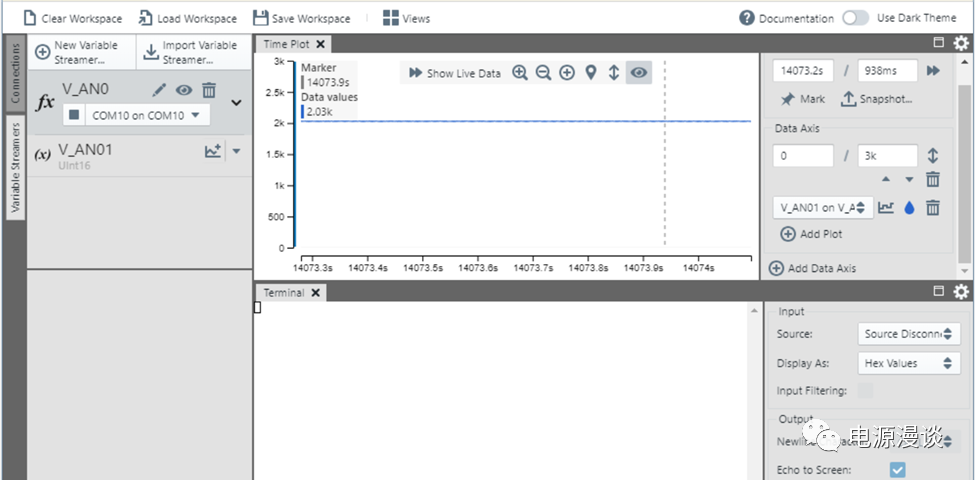Edit the V_AN0 streamer with pencil icon

pos(159,90)
